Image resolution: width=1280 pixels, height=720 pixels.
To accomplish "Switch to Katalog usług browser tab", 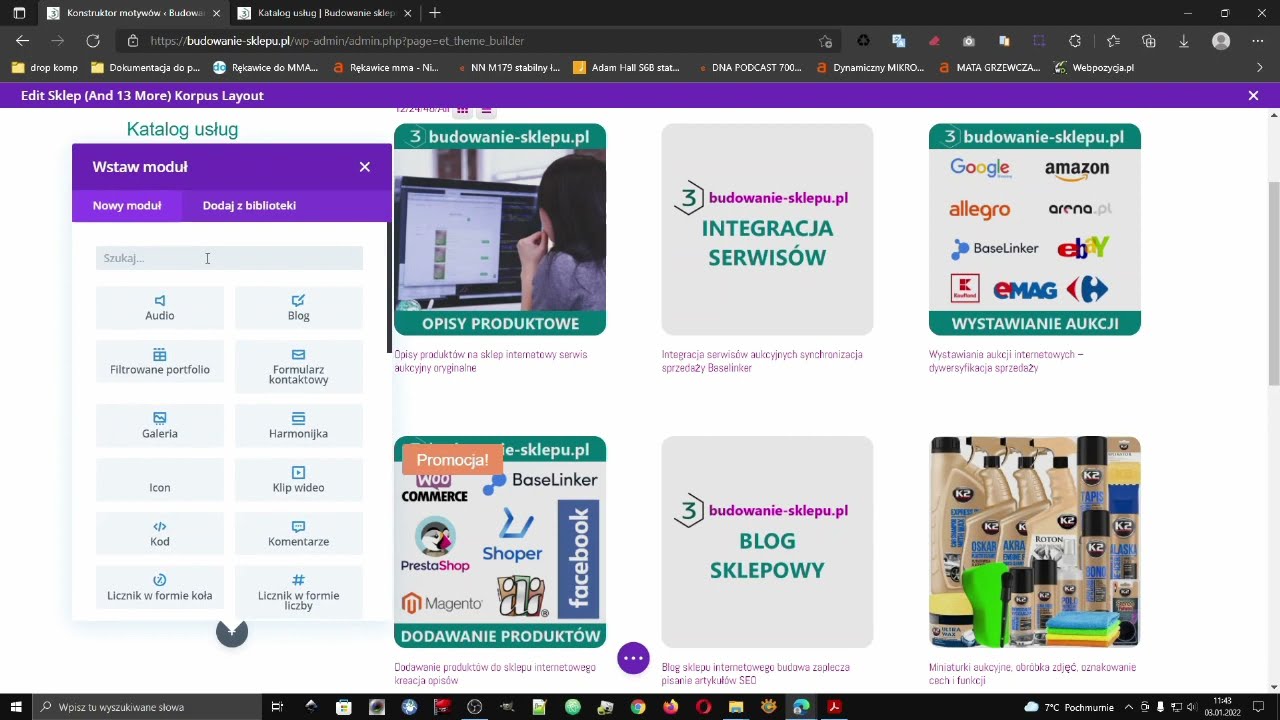I will (325, 13).
